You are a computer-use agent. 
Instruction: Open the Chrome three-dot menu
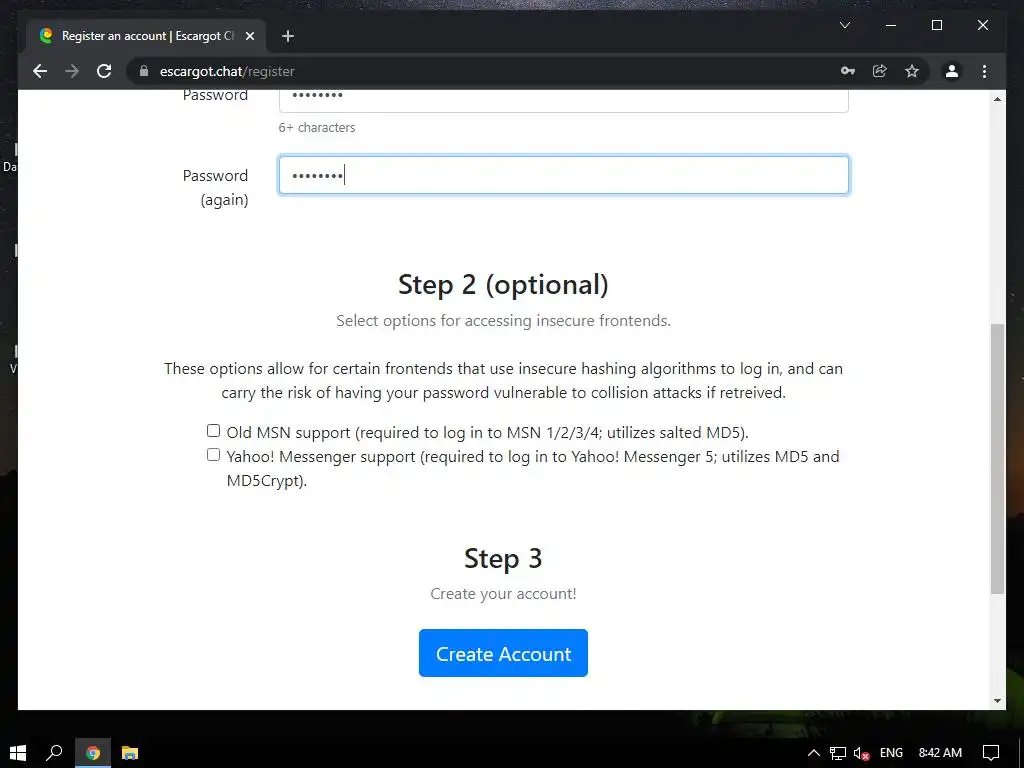[x=984, y=71]
